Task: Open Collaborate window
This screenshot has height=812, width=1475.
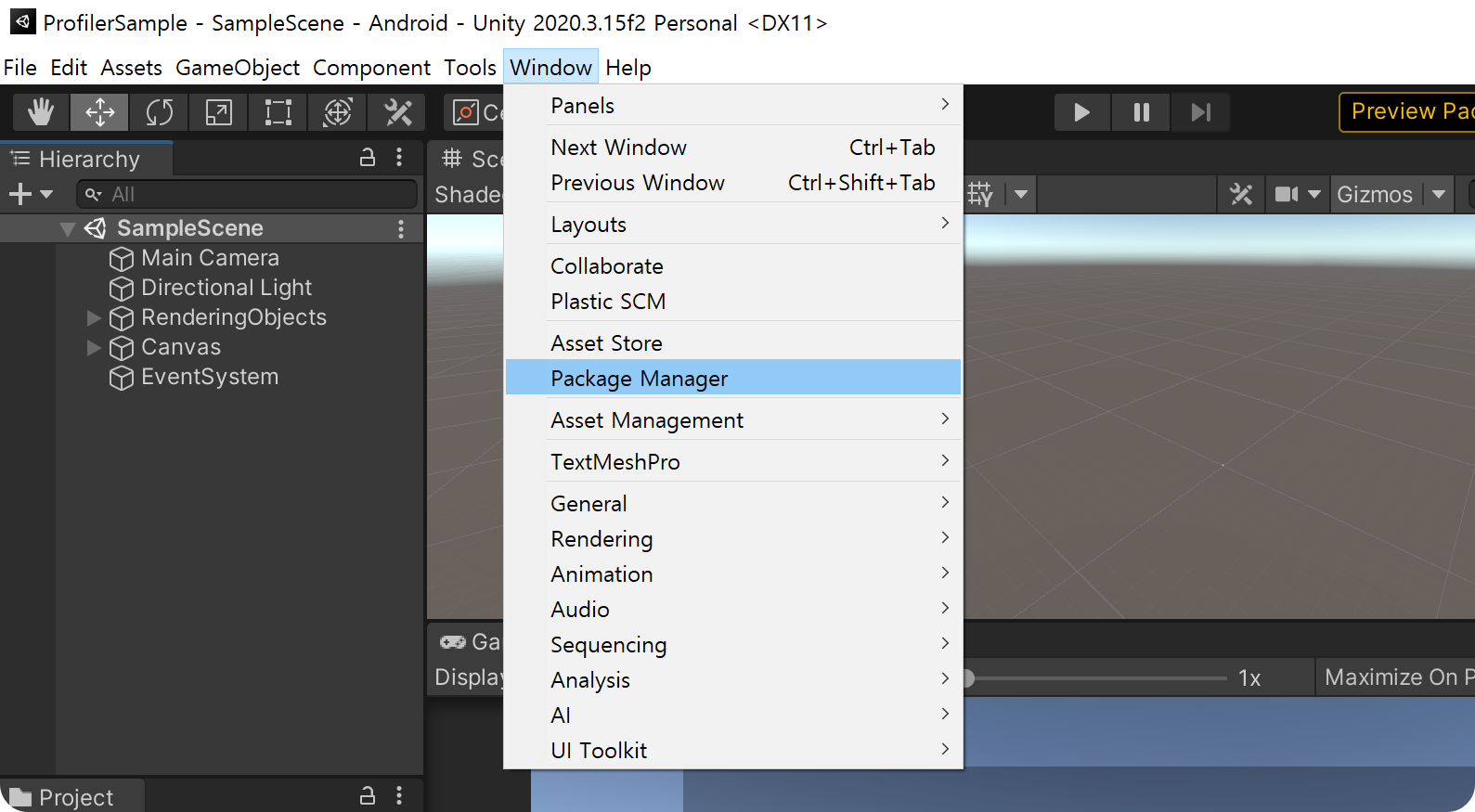Action: pos(733,266)
